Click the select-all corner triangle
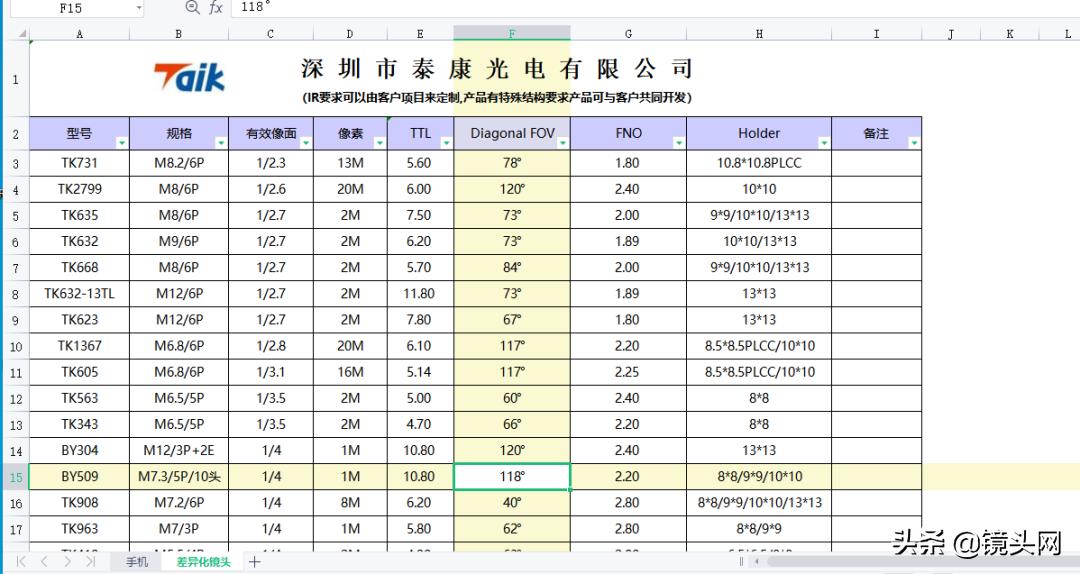This screenshot has height=574, width=1080. 22,33
